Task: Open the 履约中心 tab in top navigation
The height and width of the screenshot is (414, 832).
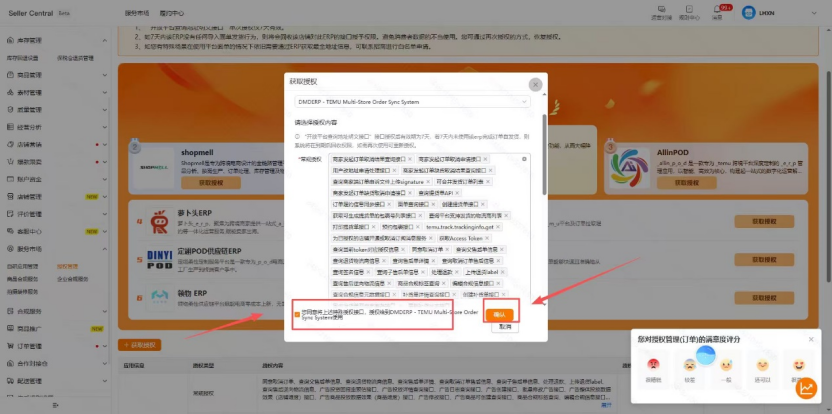Action: (x=171, y=13)
